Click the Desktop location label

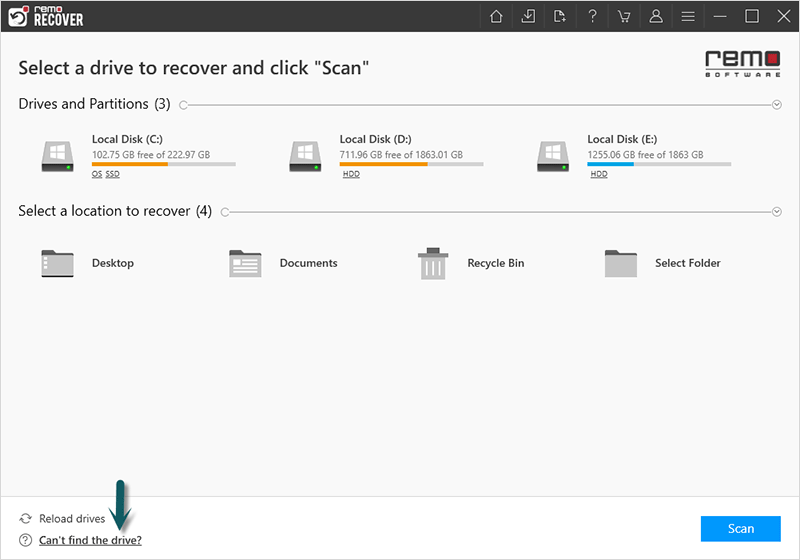tap(113, 263)
